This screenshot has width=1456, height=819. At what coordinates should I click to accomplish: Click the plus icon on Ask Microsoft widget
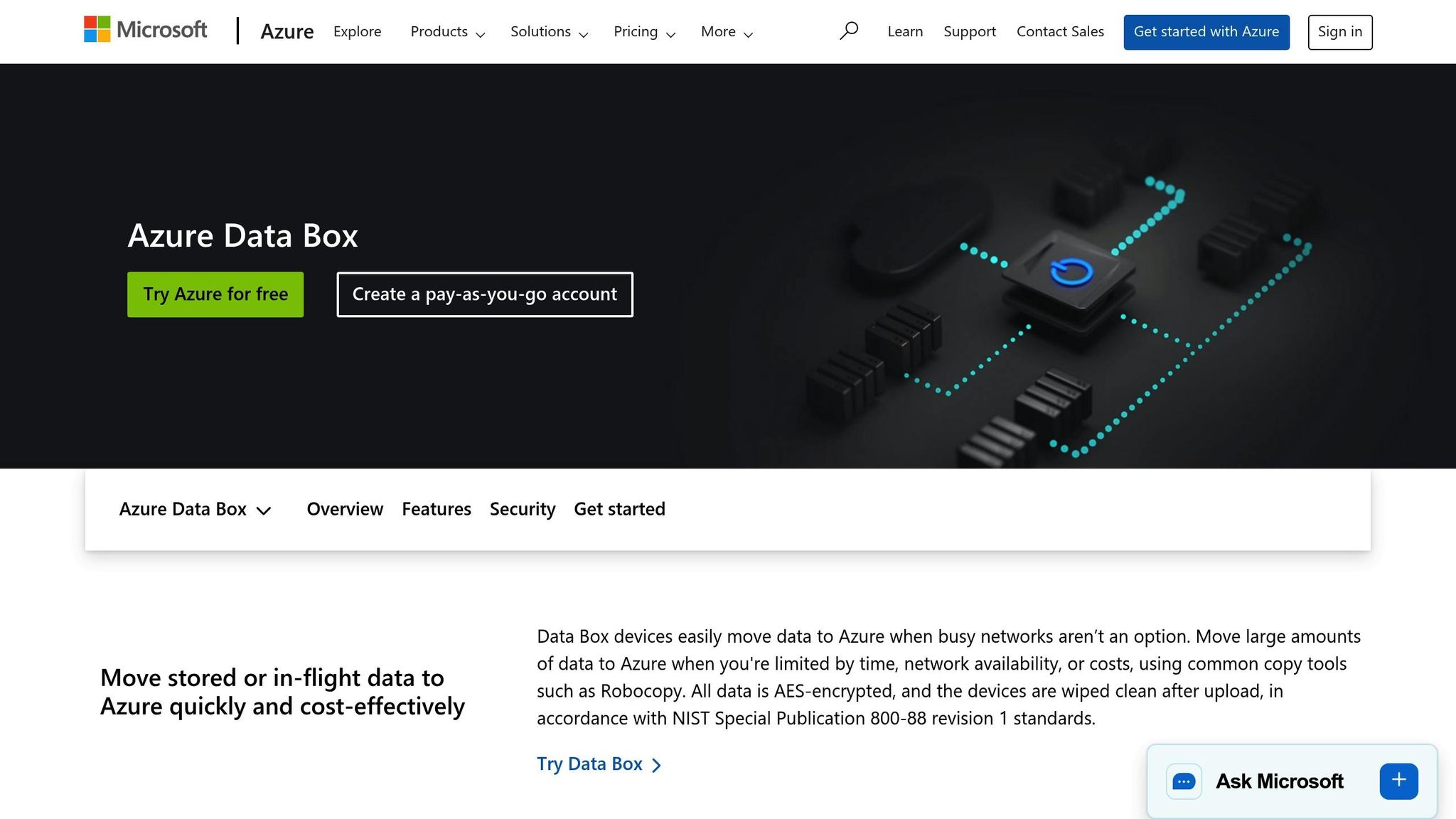1398,780
